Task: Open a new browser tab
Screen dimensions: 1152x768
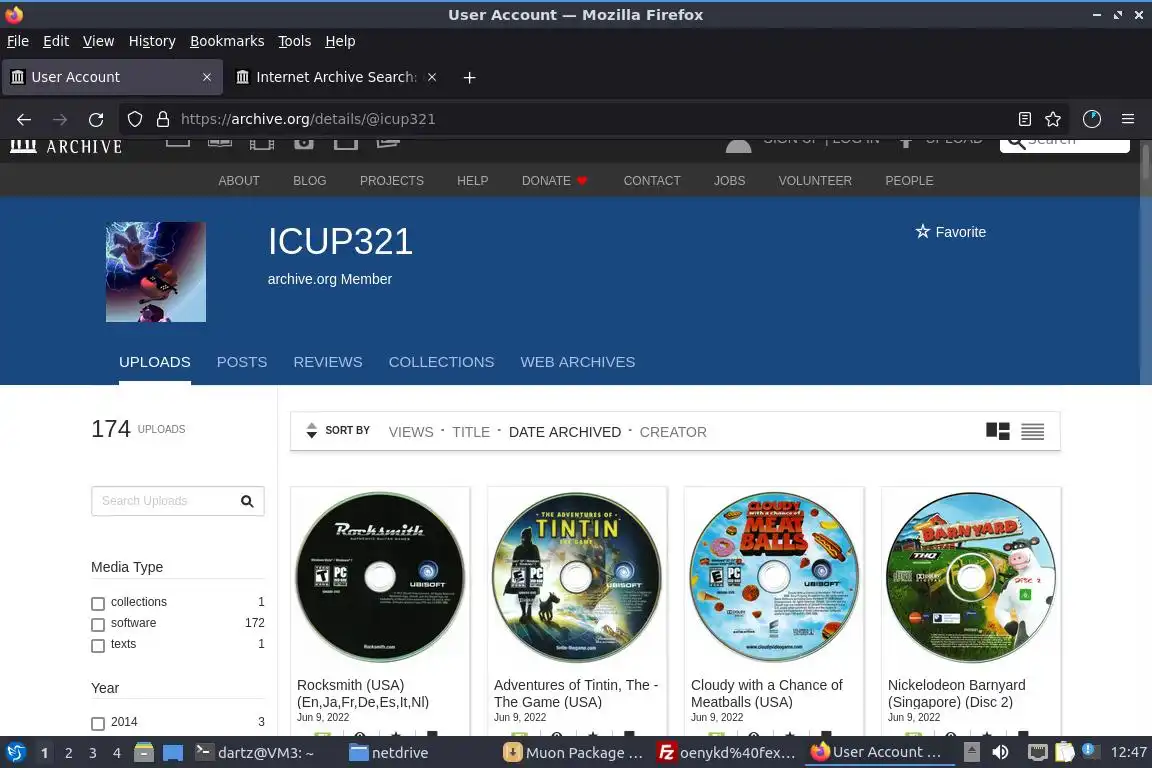Action: [469, 77]
